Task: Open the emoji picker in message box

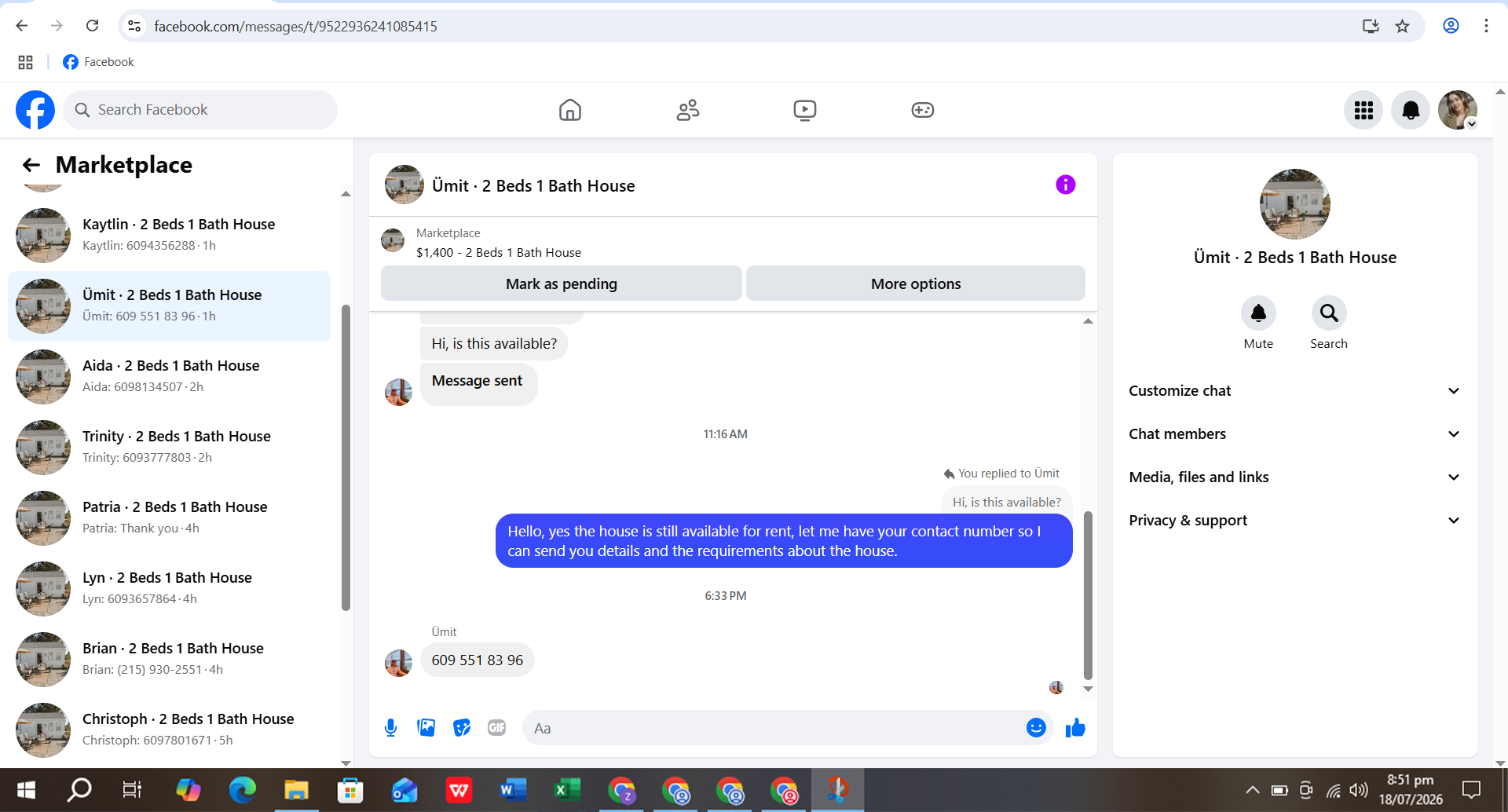Action: tap(1036, 728)
